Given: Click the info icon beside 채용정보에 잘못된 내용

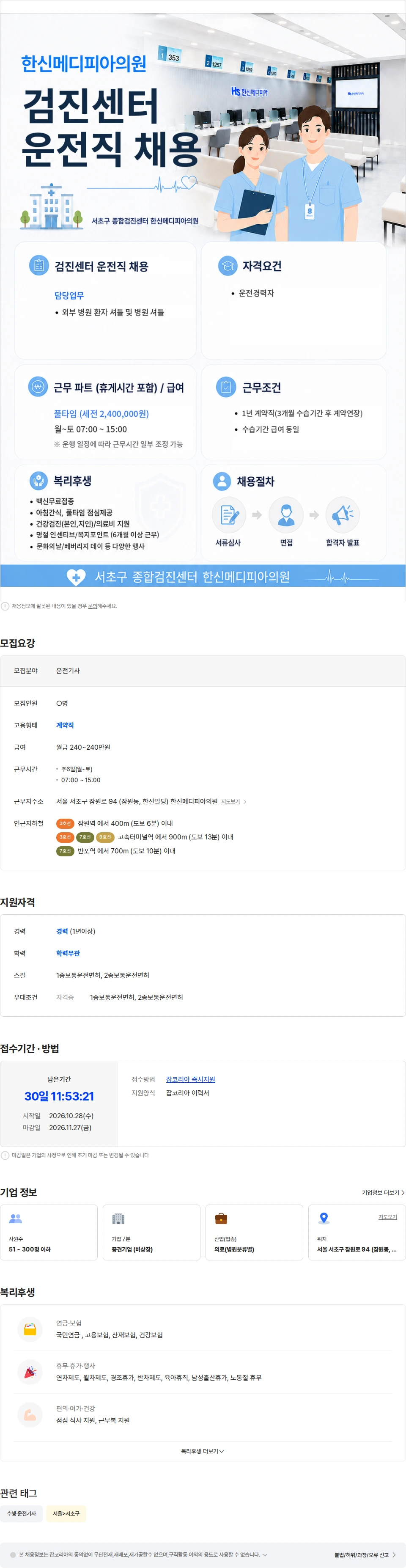Looking at the screenshot, I should pos(5,606).
